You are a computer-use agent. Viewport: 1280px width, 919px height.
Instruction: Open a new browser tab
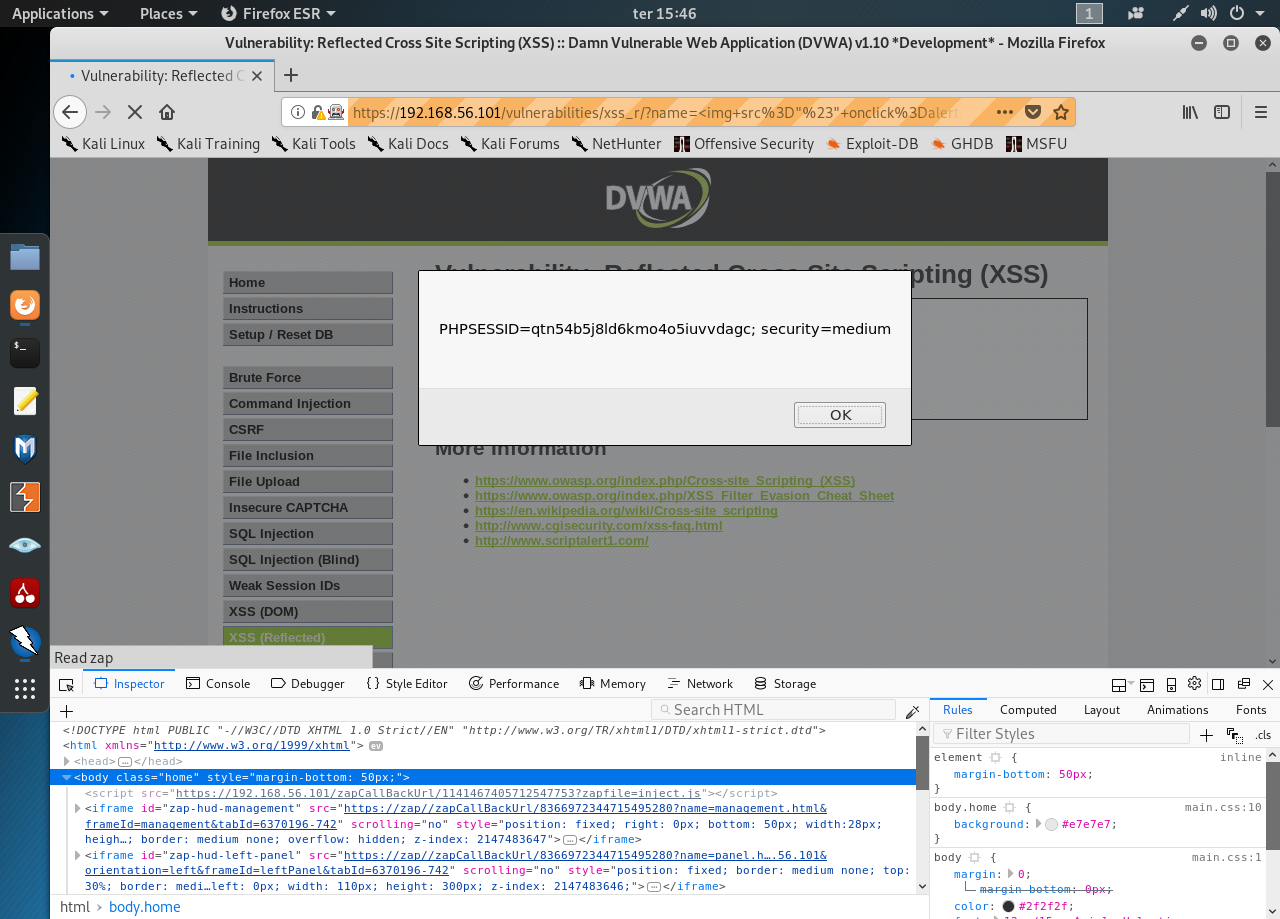click(291, 75)
